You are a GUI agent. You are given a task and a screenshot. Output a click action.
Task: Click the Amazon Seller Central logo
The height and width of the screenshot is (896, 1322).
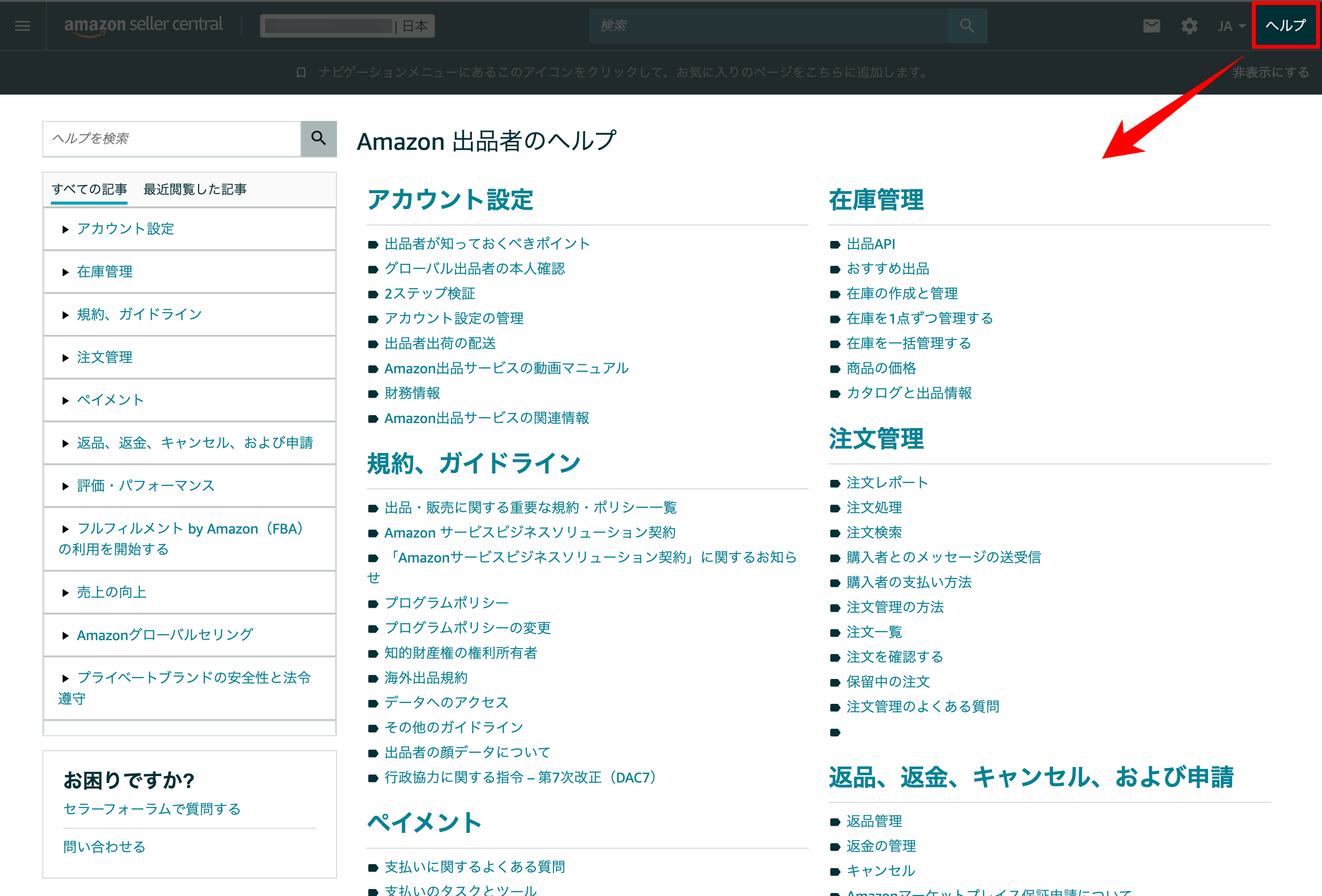(x=143, y=25)
